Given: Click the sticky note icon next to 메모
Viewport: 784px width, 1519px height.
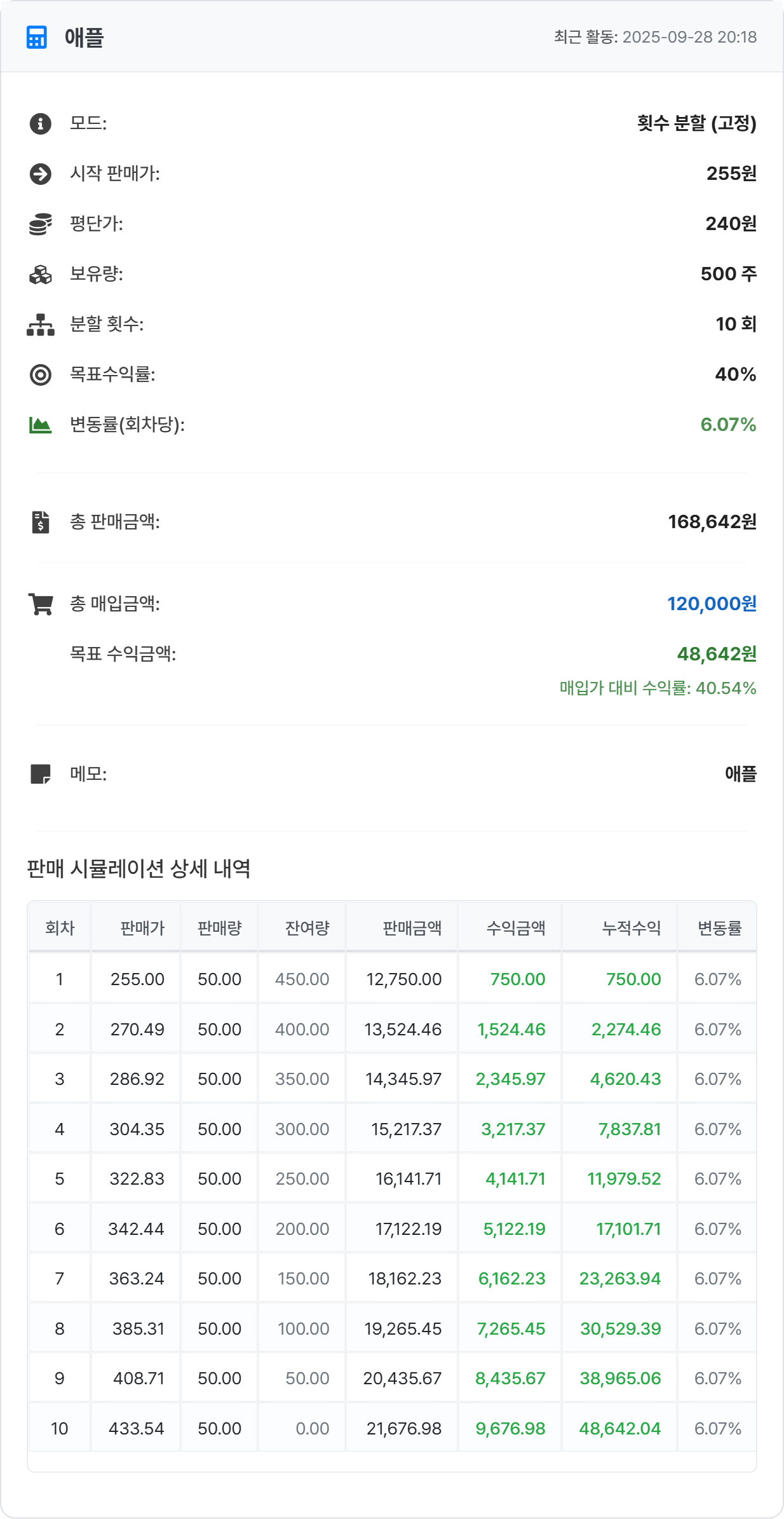Looking at the screenshot, I should click(x=41, y=774).
